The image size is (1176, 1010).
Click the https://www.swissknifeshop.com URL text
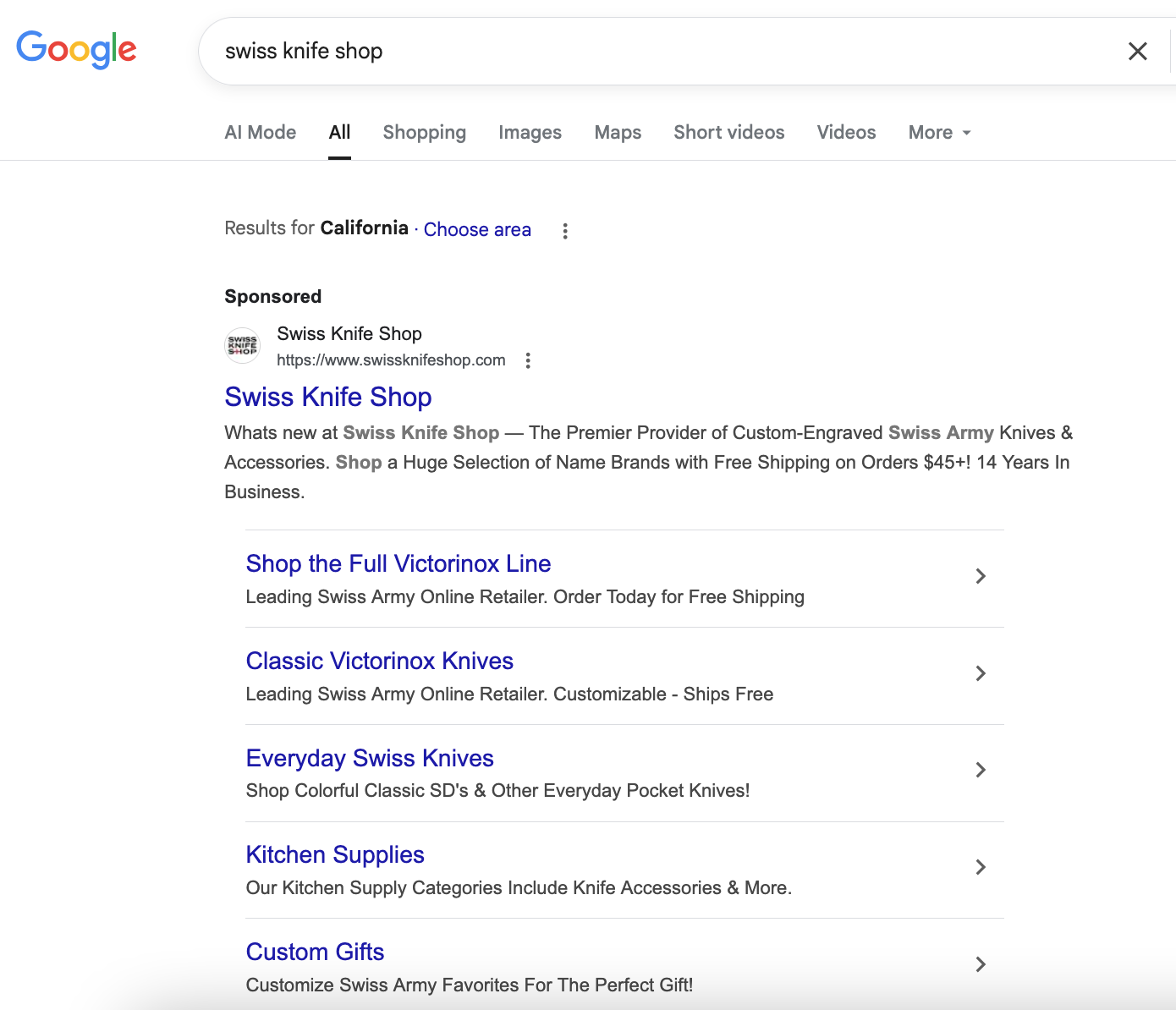[391, 360]
